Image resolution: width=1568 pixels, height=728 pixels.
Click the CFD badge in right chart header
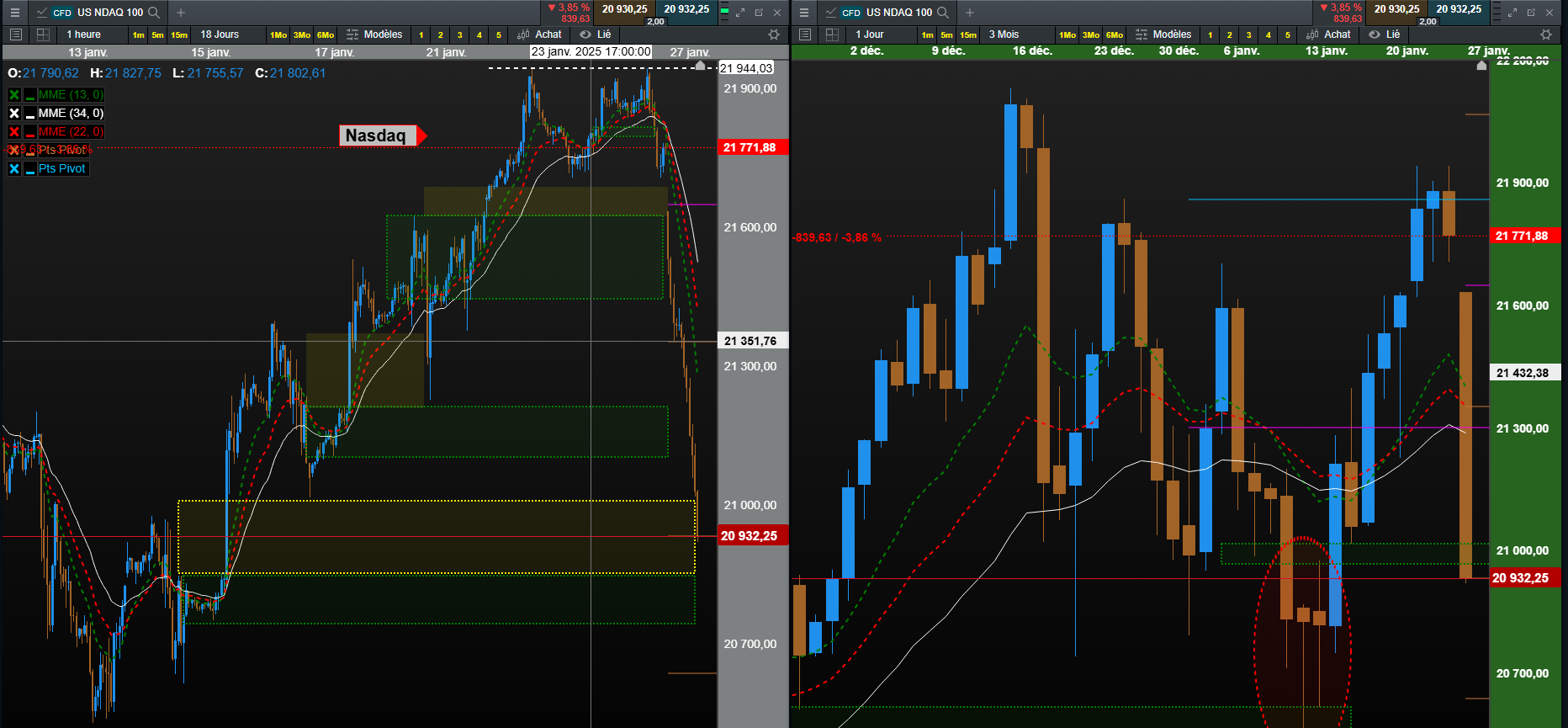[851, 13]
